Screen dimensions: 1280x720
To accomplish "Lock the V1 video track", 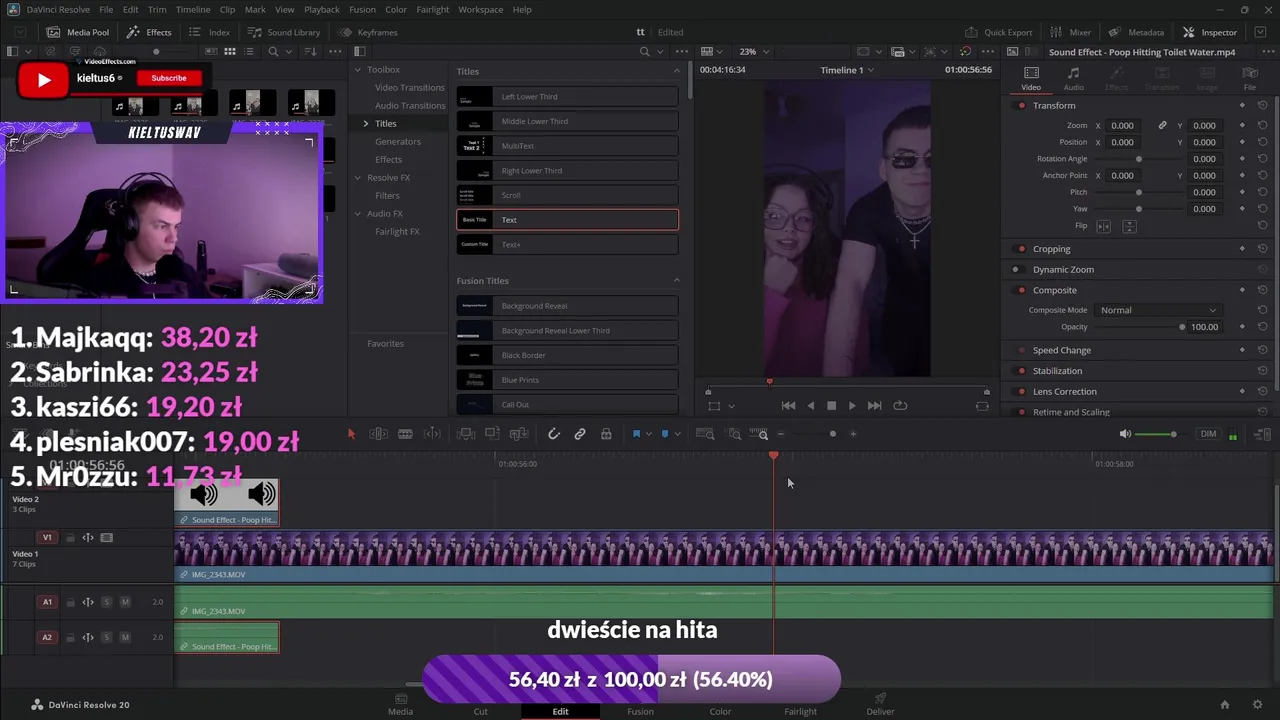I will coord(70,538).
